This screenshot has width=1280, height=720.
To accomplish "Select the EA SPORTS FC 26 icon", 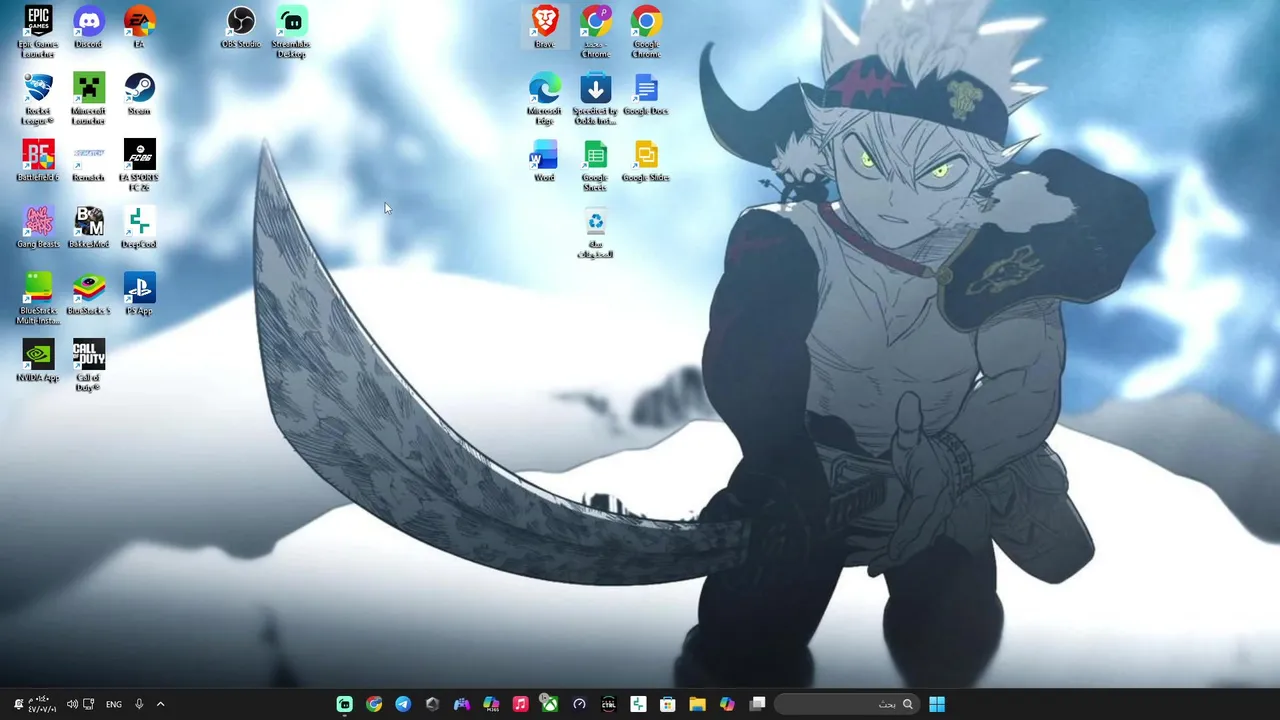I will tap(139, 165).
